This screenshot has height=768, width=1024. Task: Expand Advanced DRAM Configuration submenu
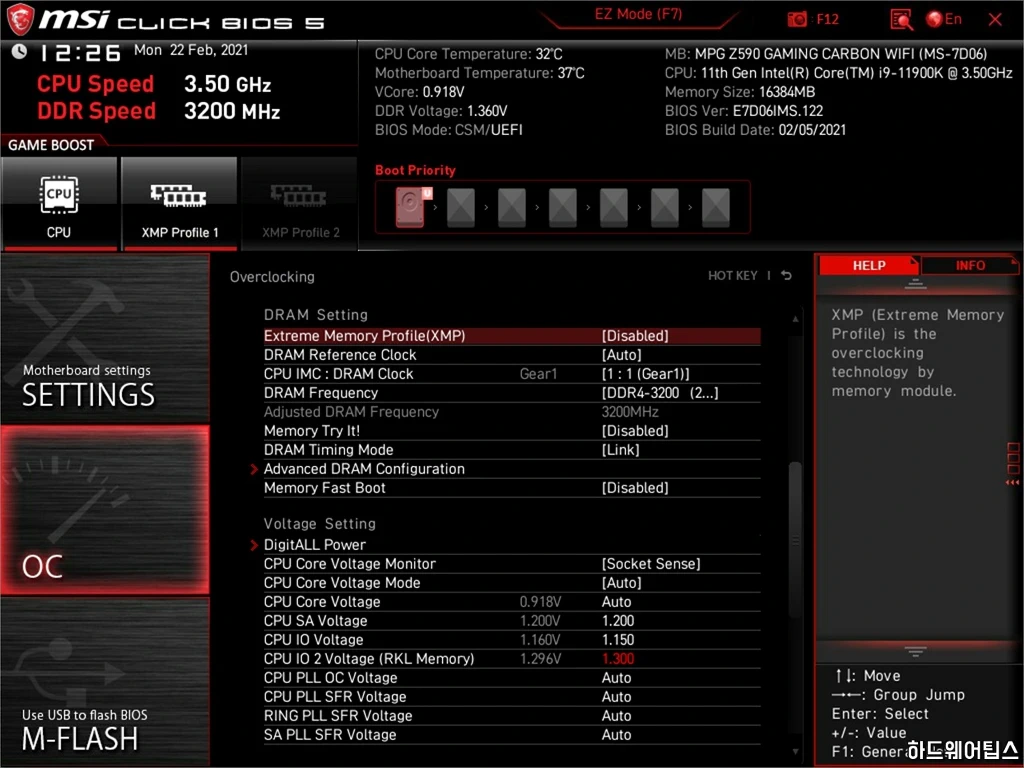364,469
